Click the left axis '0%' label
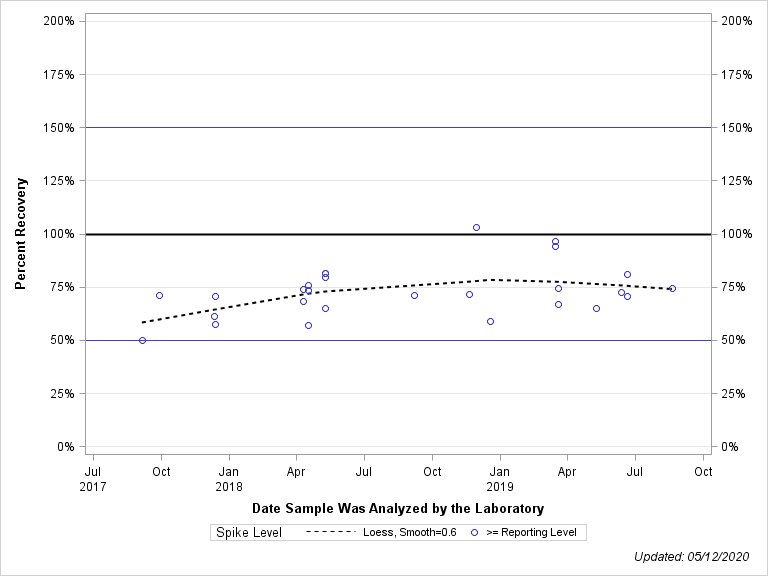This screenshot has width=768, height=576. point(66,447)
